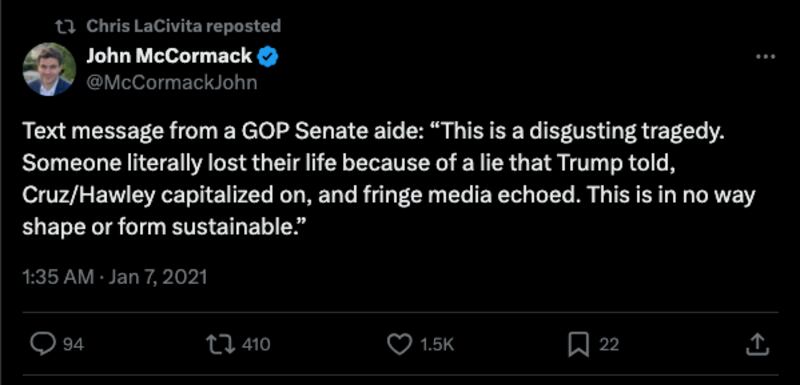
Task: Click the share upload arrow icon
Action: 757,345
